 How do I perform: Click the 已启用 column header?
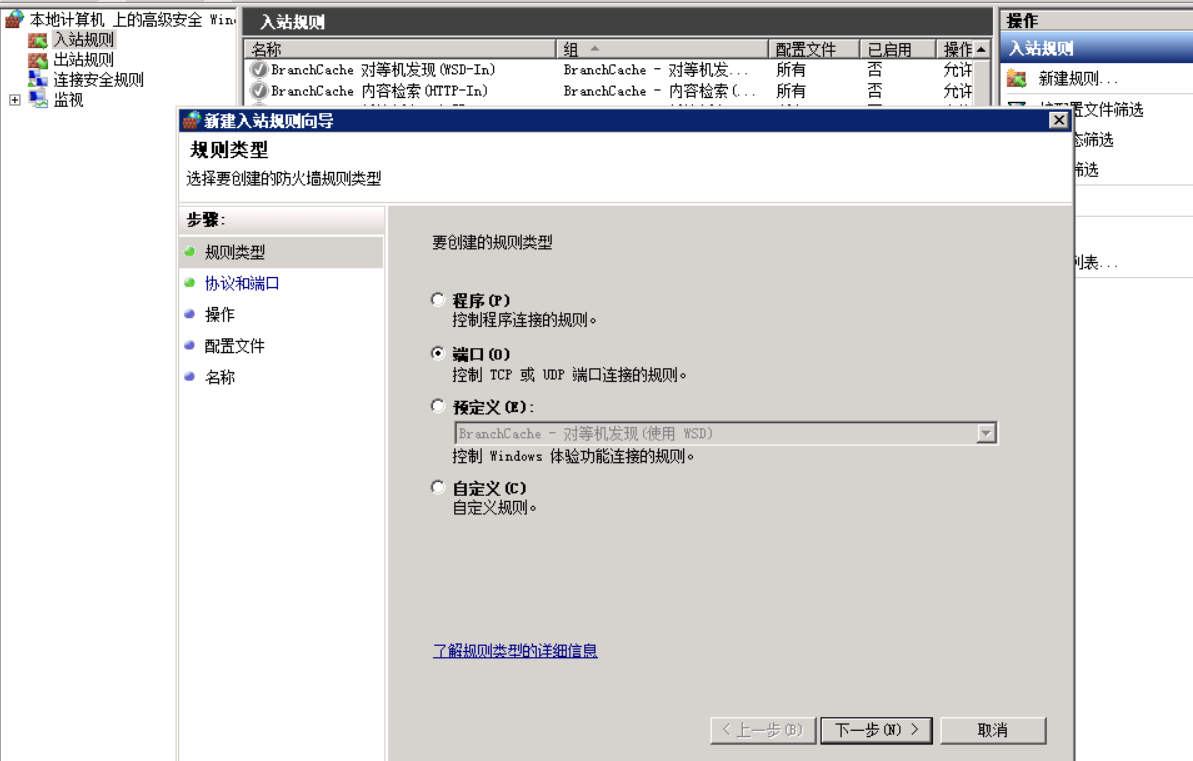tap(898, 49)
